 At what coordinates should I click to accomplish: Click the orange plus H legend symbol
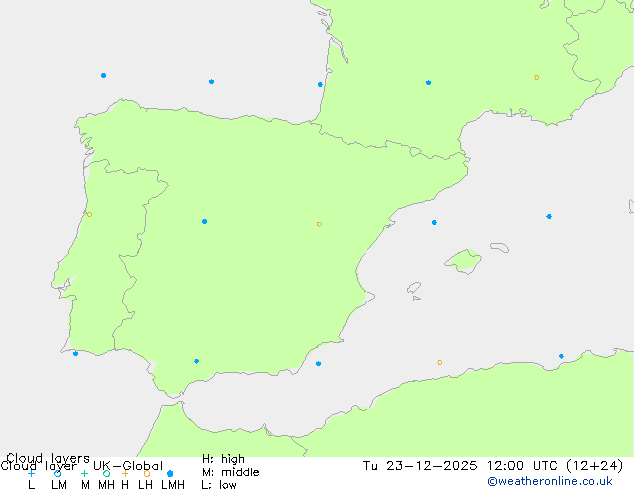tap(125, 473)
